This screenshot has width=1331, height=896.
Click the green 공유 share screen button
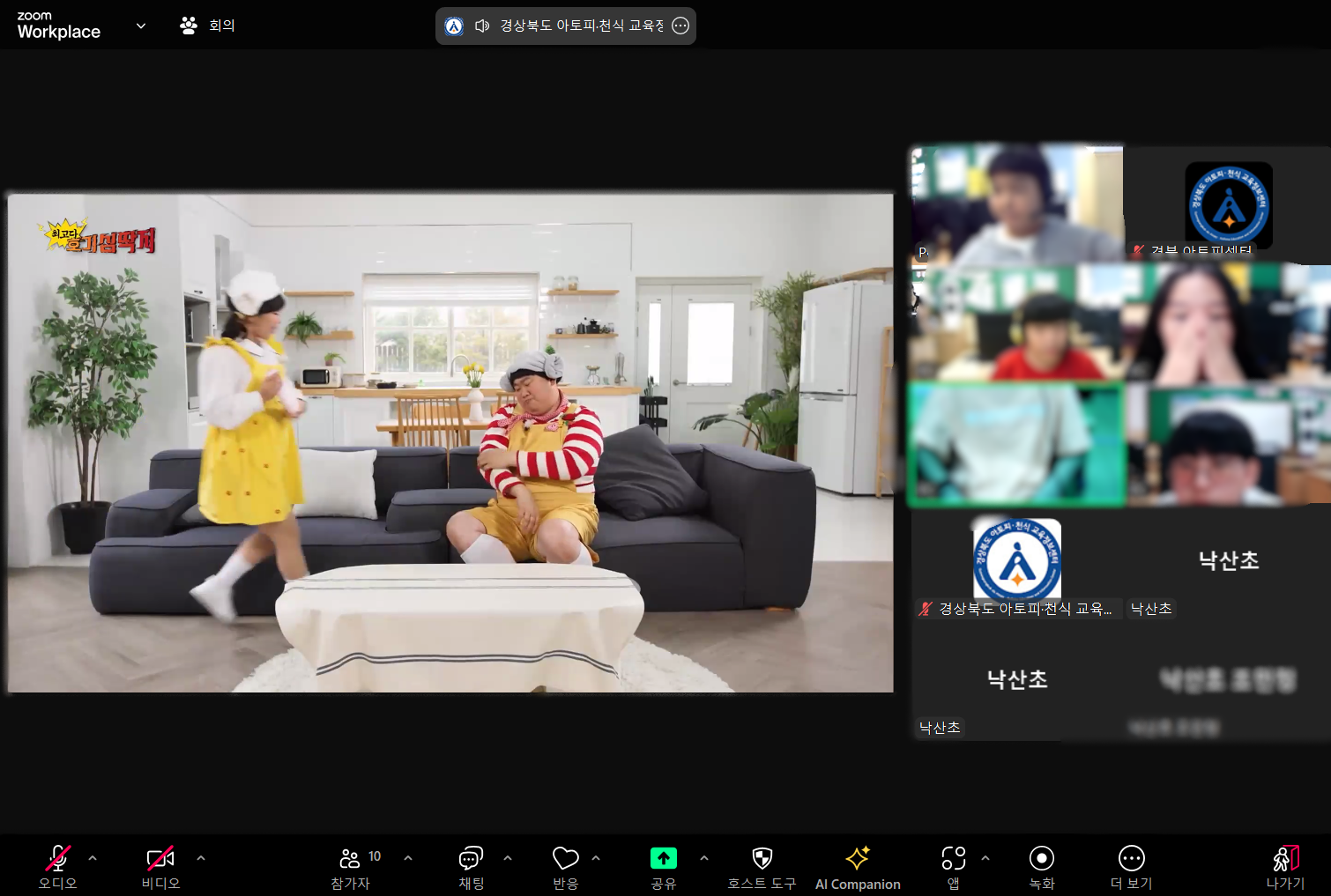pos(664,867)
